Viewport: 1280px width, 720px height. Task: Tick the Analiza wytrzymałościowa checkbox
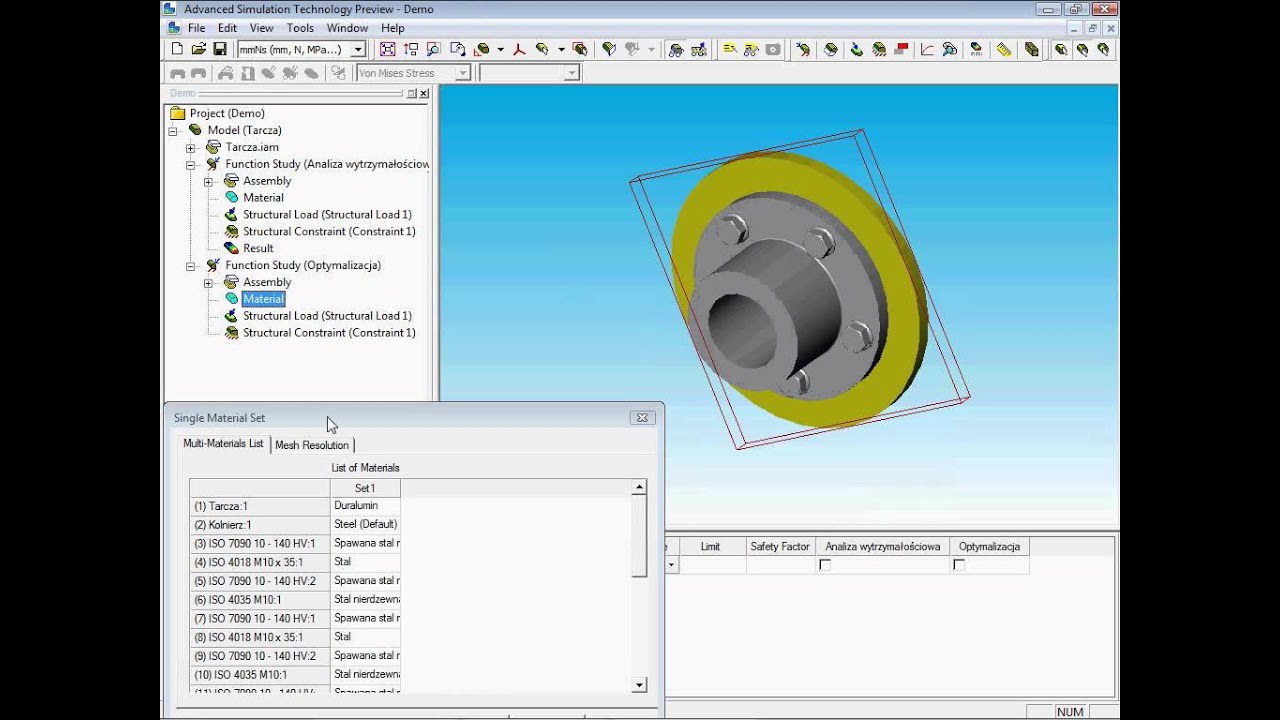(x=825, y=565)
